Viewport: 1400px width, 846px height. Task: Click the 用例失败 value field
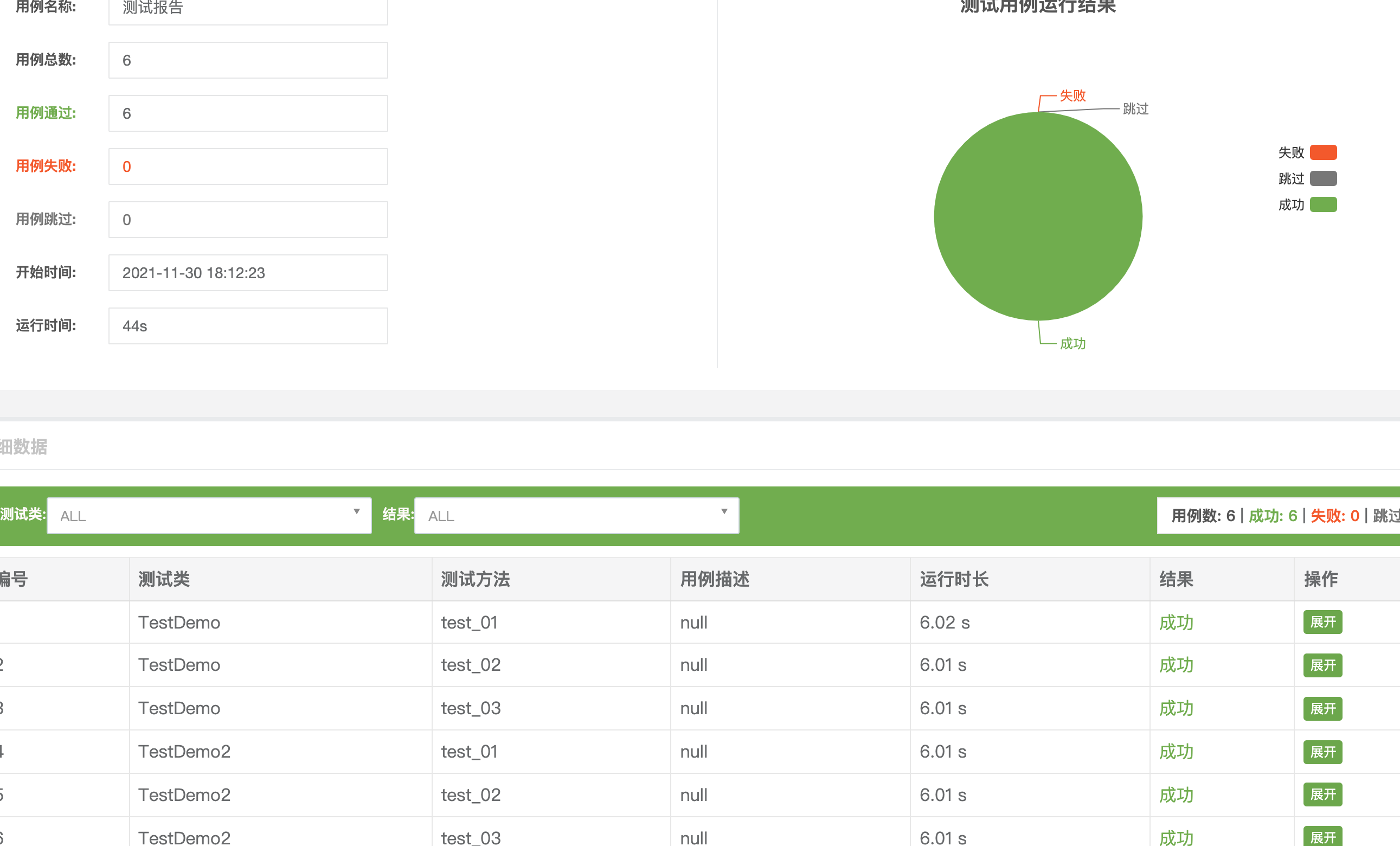pos(248,166)
